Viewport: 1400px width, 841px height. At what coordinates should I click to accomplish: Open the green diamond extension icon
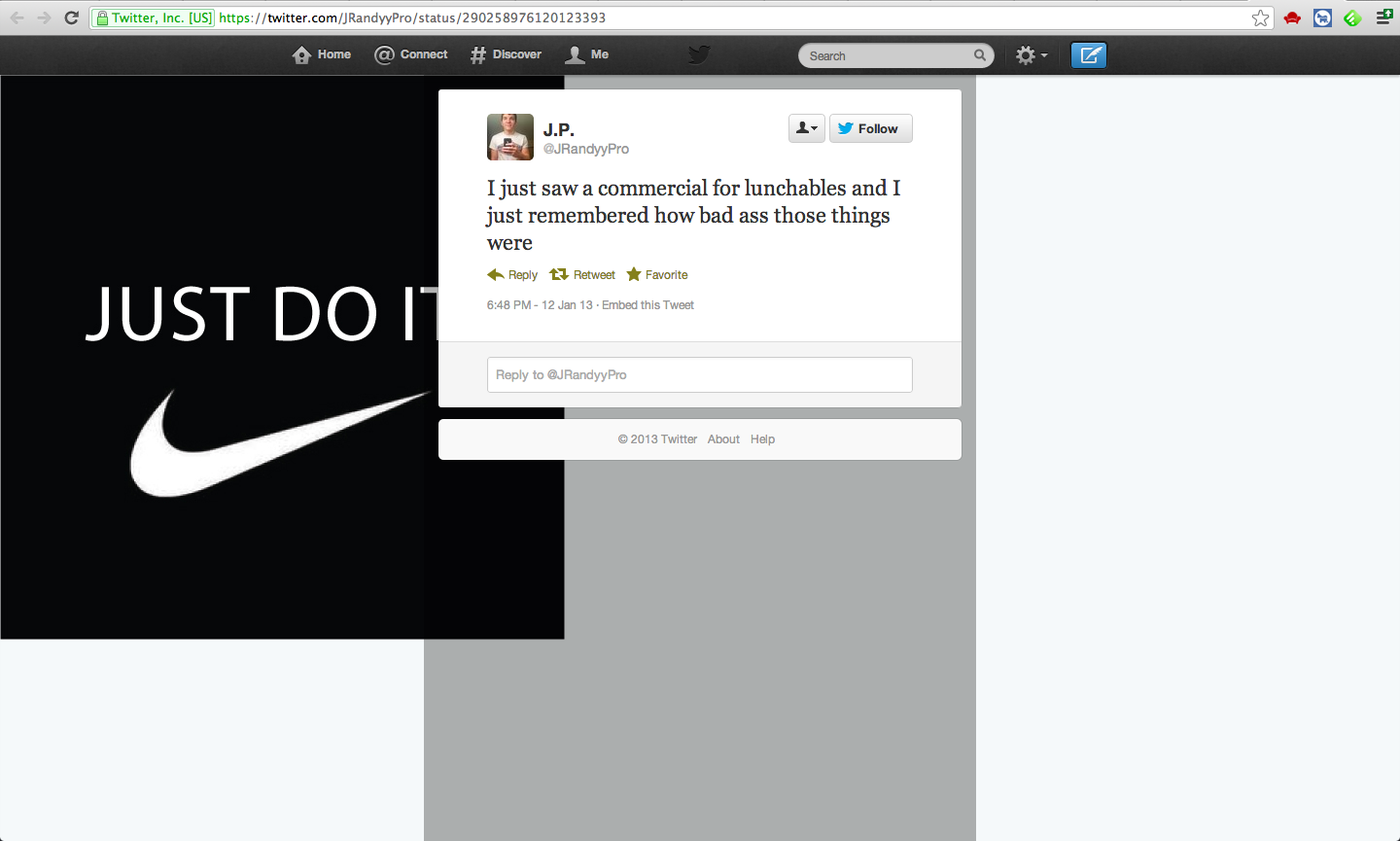click(1352, 18)
